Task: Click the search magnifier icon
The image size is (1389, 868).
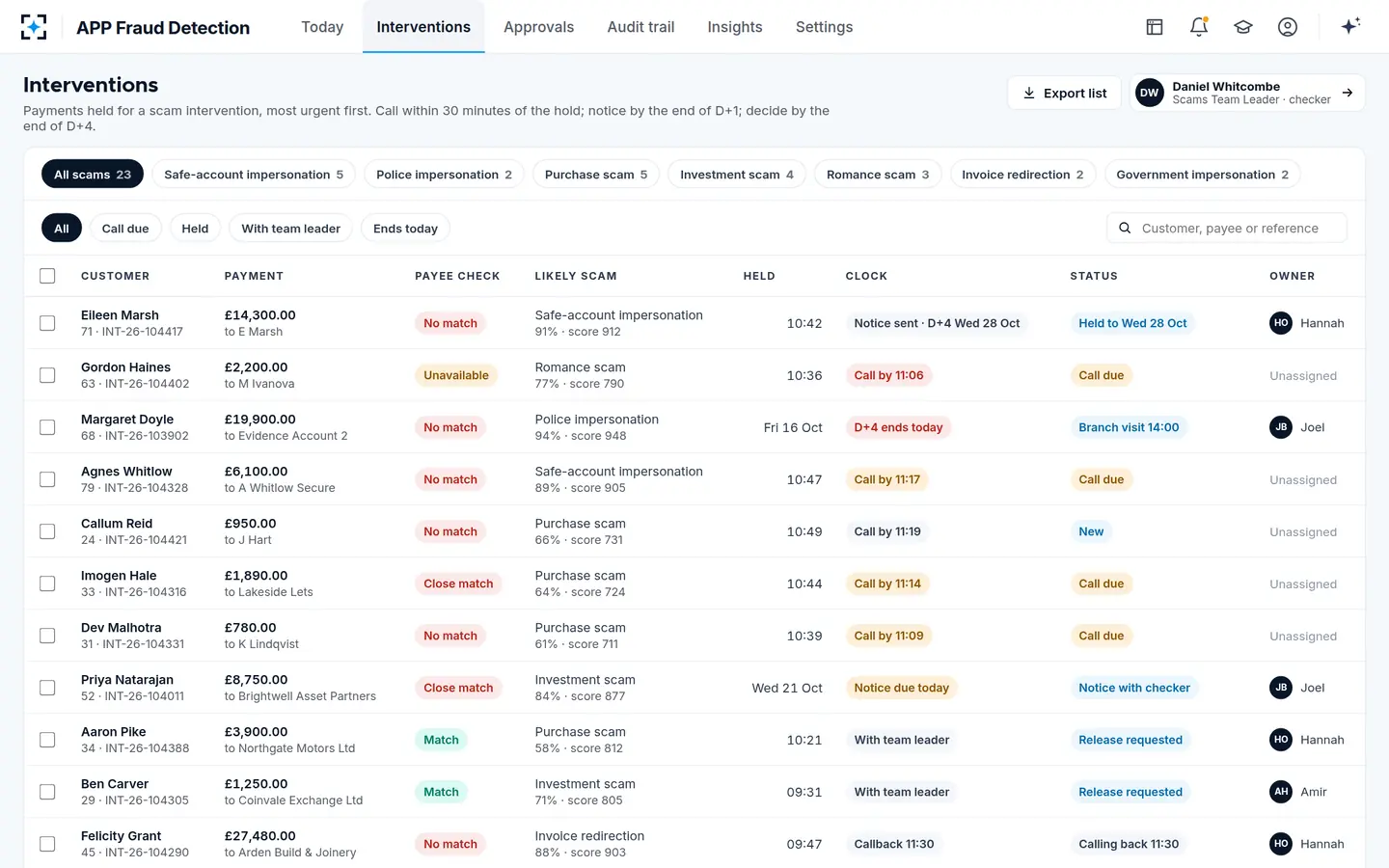Action: point(1125,229)
